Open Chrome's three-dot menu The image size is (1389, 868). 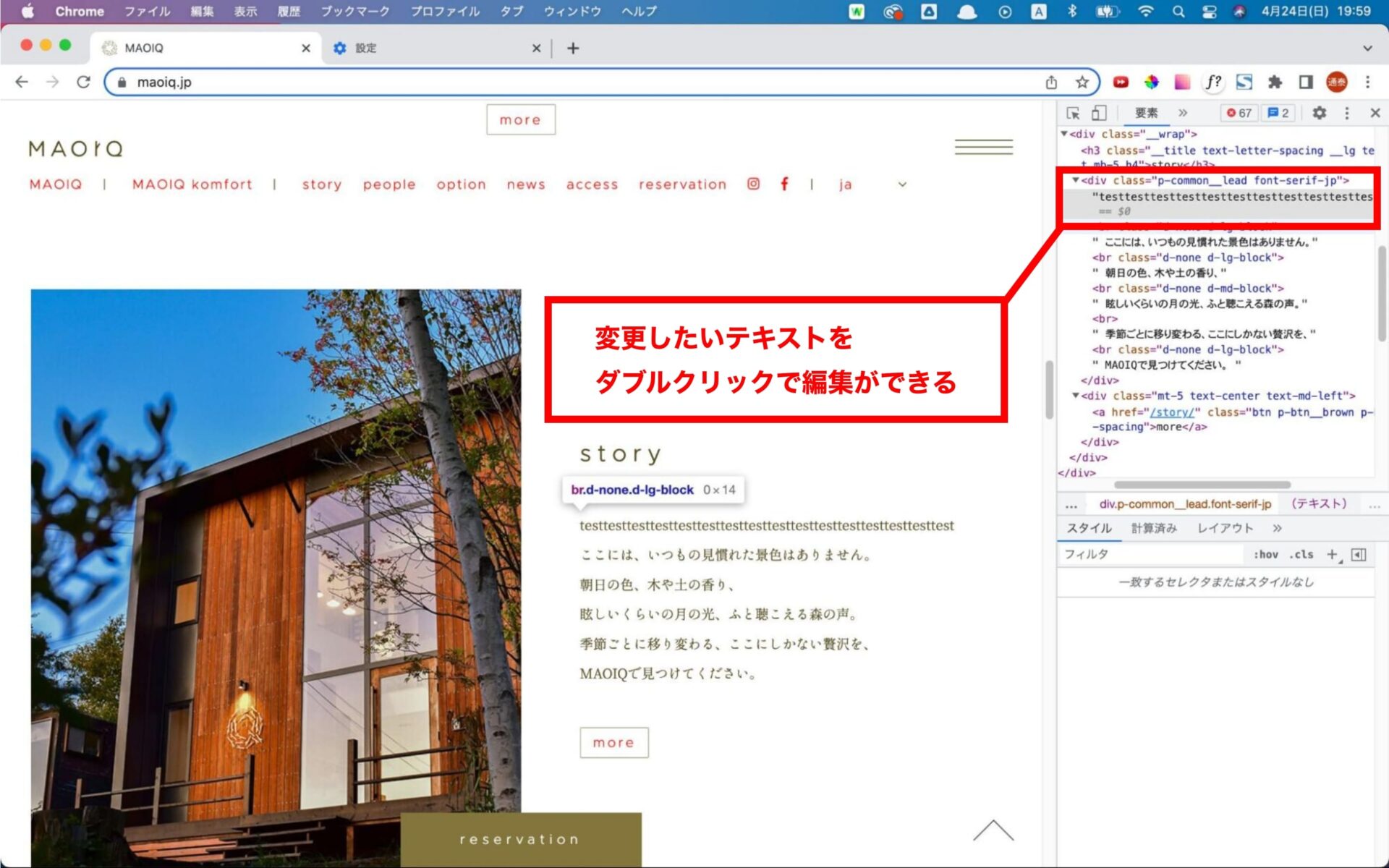pyautogui.click(x=1367, y=82)
